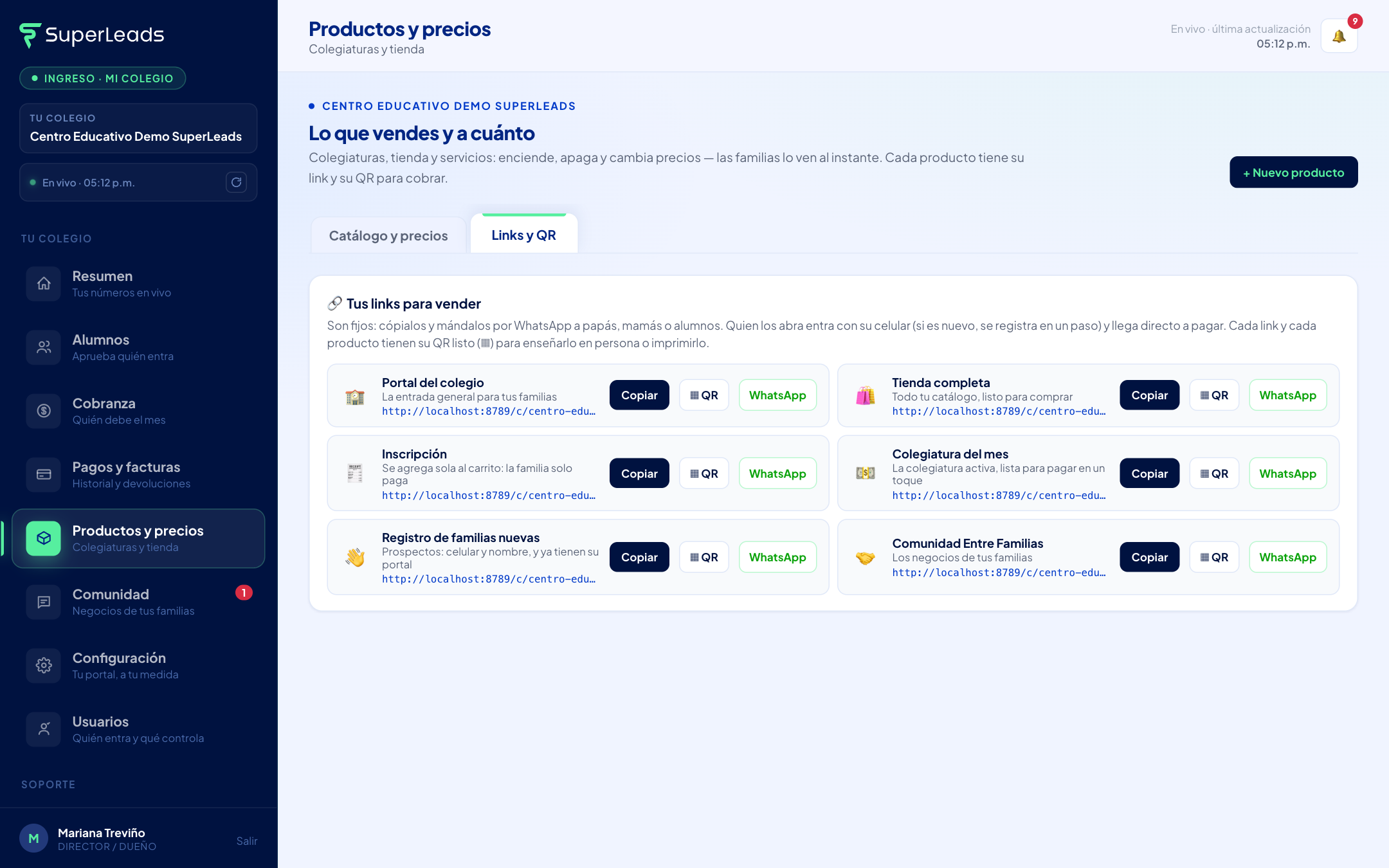Screen dimensions: 1389x868
Task: Click the Colegiatura del mes money emoji
Action: [866, 473]
